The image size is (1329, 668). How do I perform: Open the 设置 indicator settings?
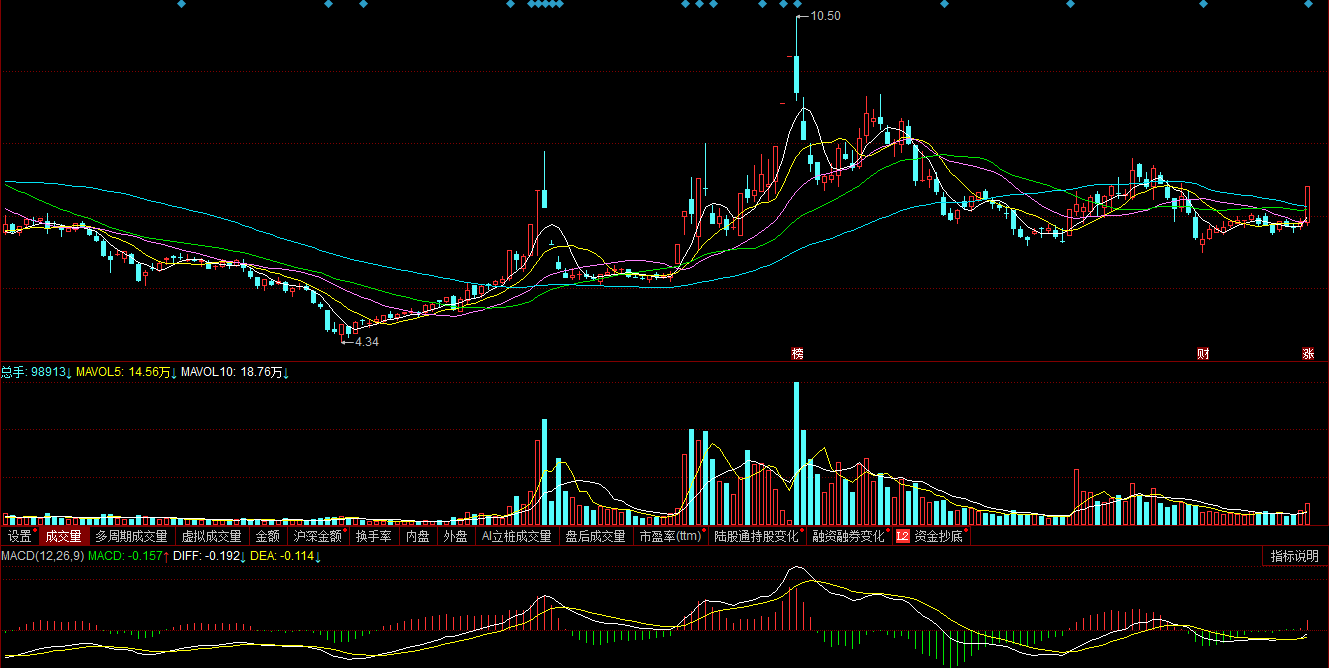19,537
